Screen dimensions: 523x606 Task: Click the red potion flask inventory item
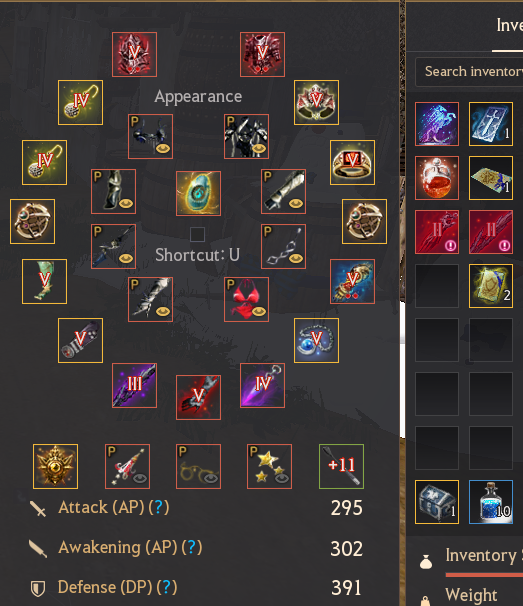tap(437, 178)
